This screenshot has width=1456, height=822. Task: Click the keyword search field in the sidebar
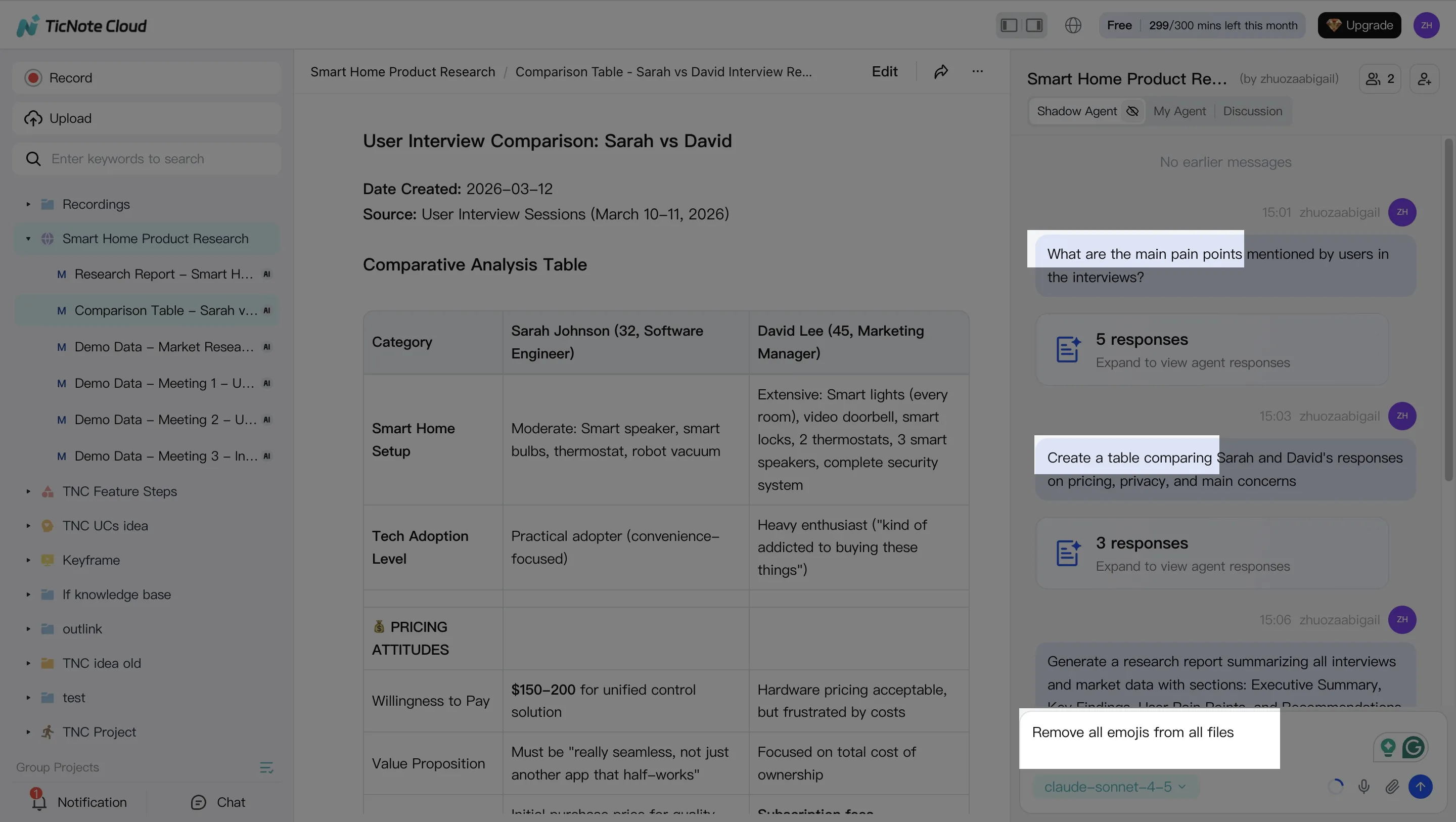pyautogui.click(x=147, y=159)
